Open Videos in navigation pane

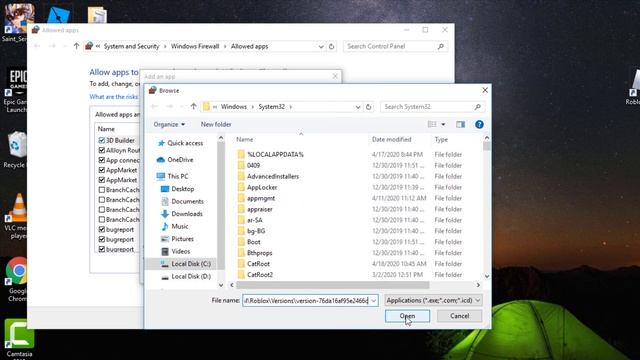[176, 251]
